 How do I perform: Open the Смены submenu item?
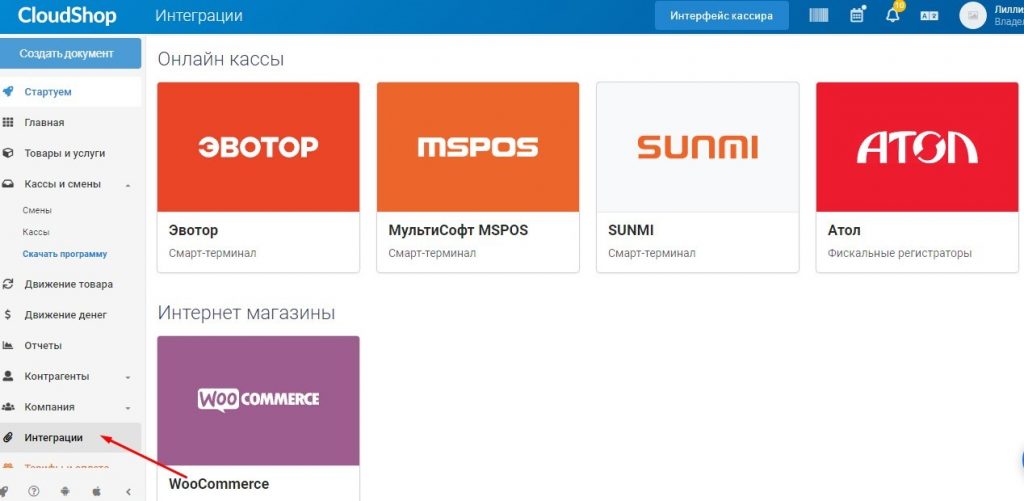pos(37,210)
